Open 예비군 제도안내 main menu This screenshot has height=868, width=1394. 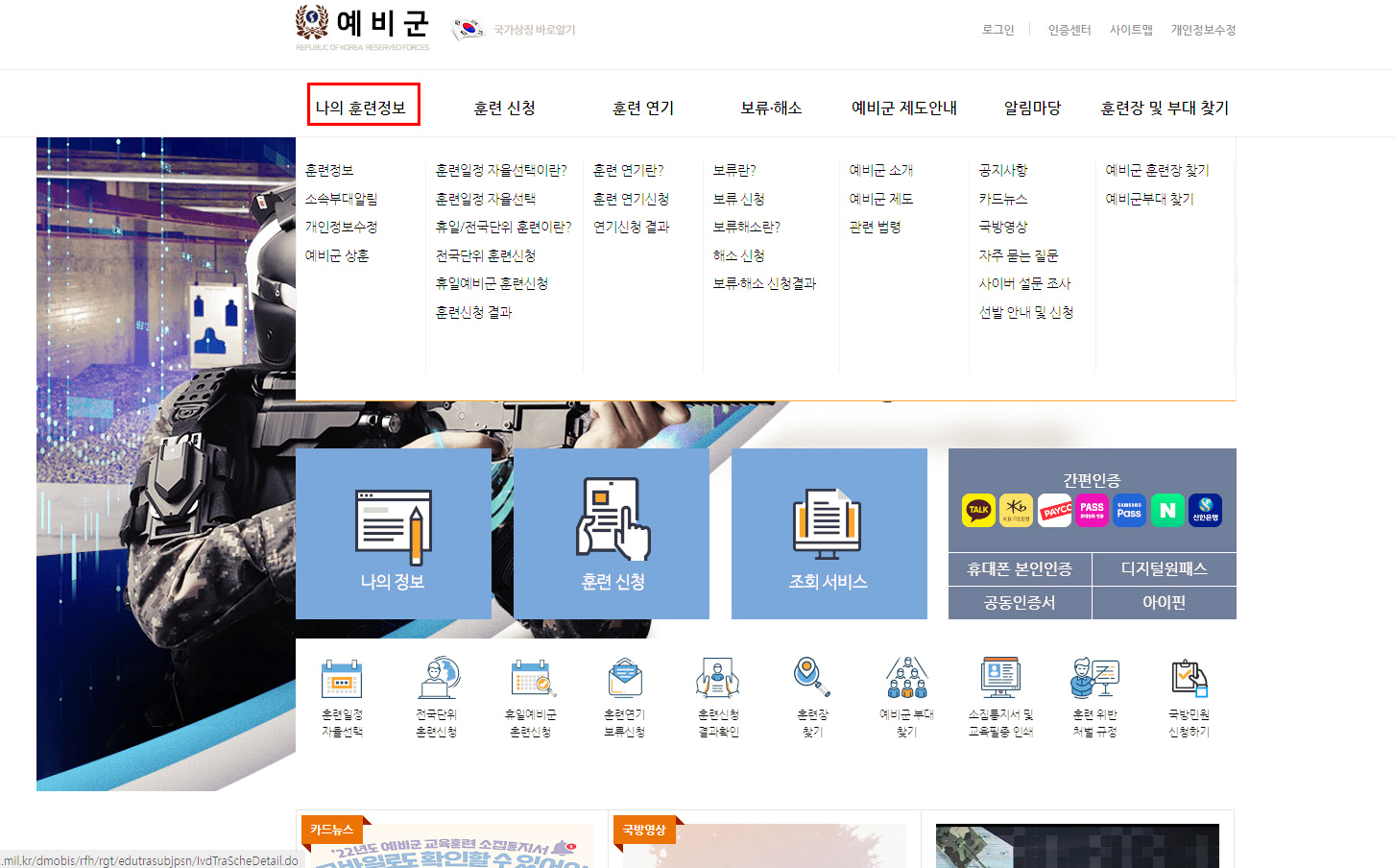(x=904, y=108)
